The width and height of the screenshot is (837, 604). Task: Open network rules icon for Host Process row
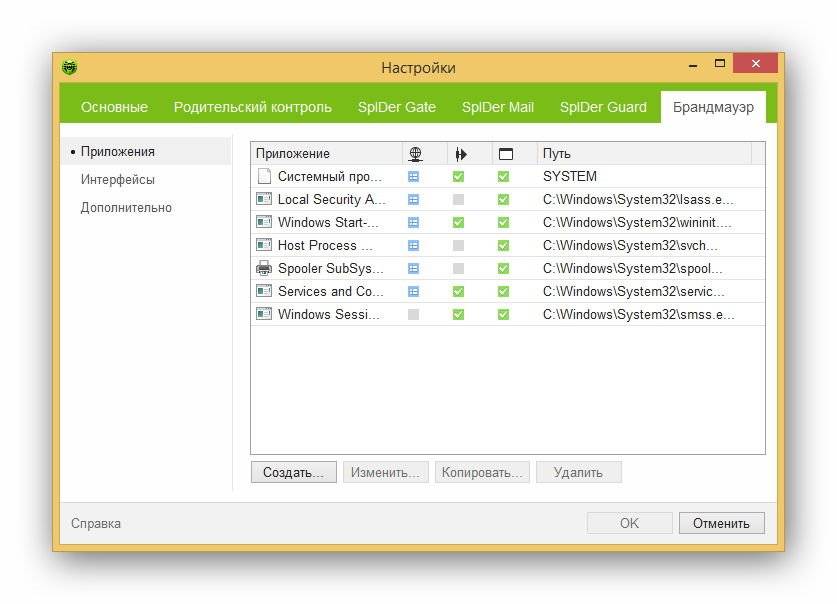pyautogui.click(x=413, y=245)
